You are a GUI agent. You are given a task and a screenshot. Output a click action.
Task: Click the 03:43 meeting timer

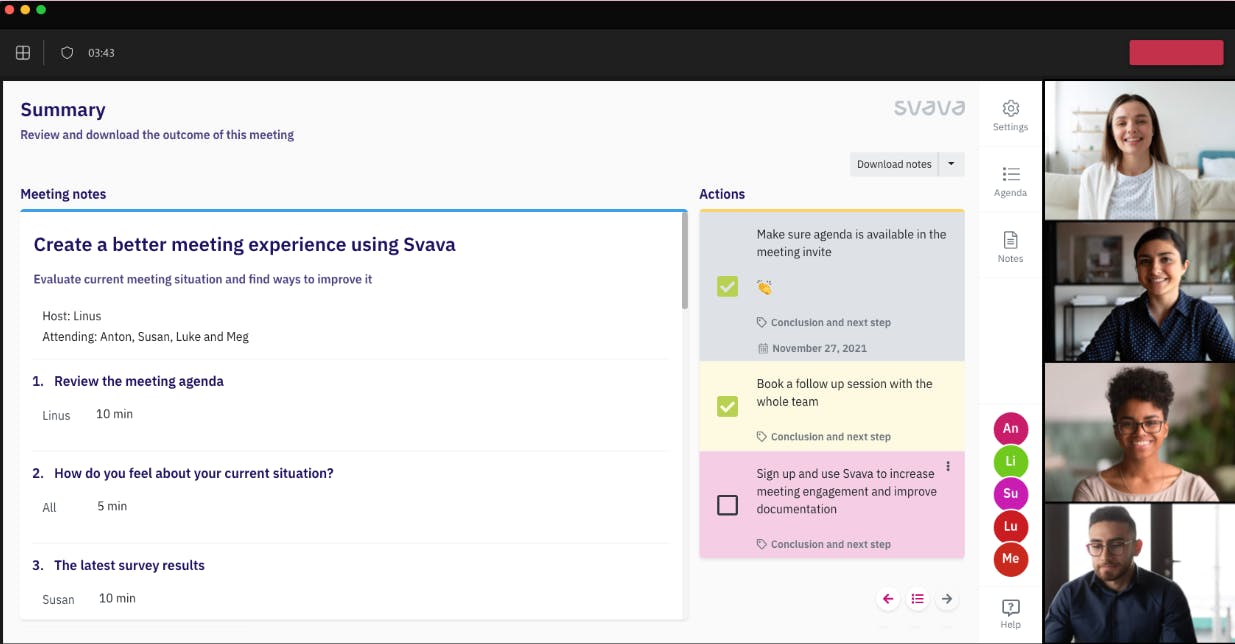coord(101,53)
